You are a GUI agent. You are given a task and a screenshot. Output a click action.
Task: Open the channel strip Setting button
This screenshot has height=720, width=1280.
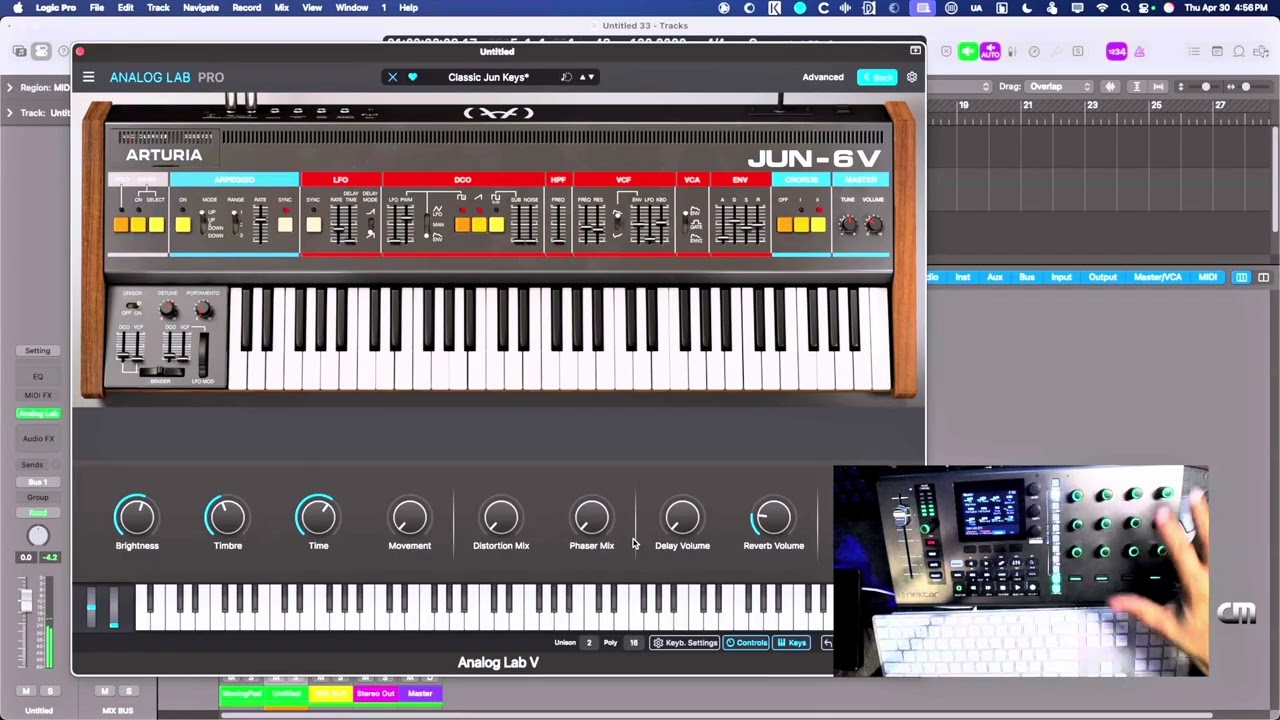[37, 351]
